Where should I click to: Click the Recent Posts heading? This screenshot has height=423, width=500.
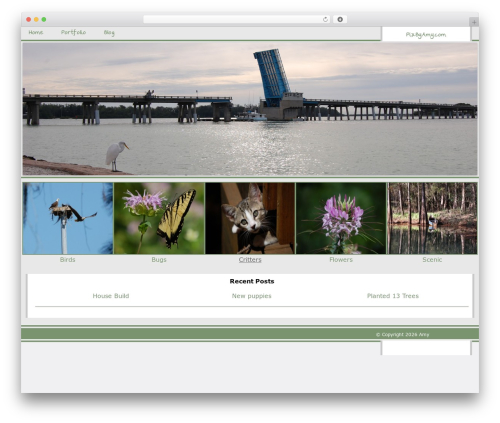(252, 281)
